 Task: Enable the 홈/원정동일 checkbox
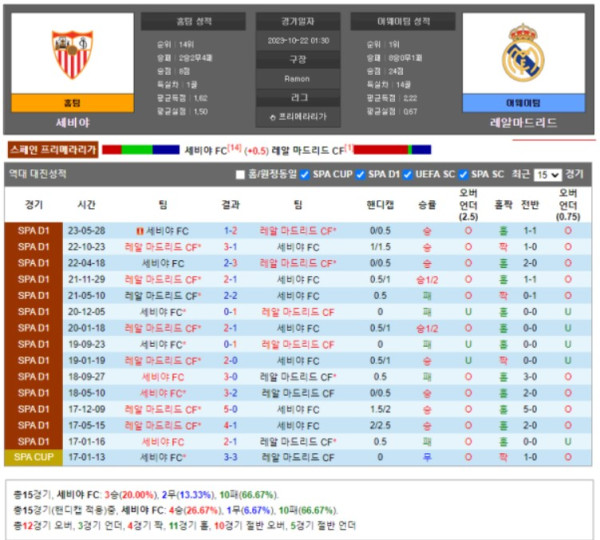pyautogui.click(x=239, y=174)
